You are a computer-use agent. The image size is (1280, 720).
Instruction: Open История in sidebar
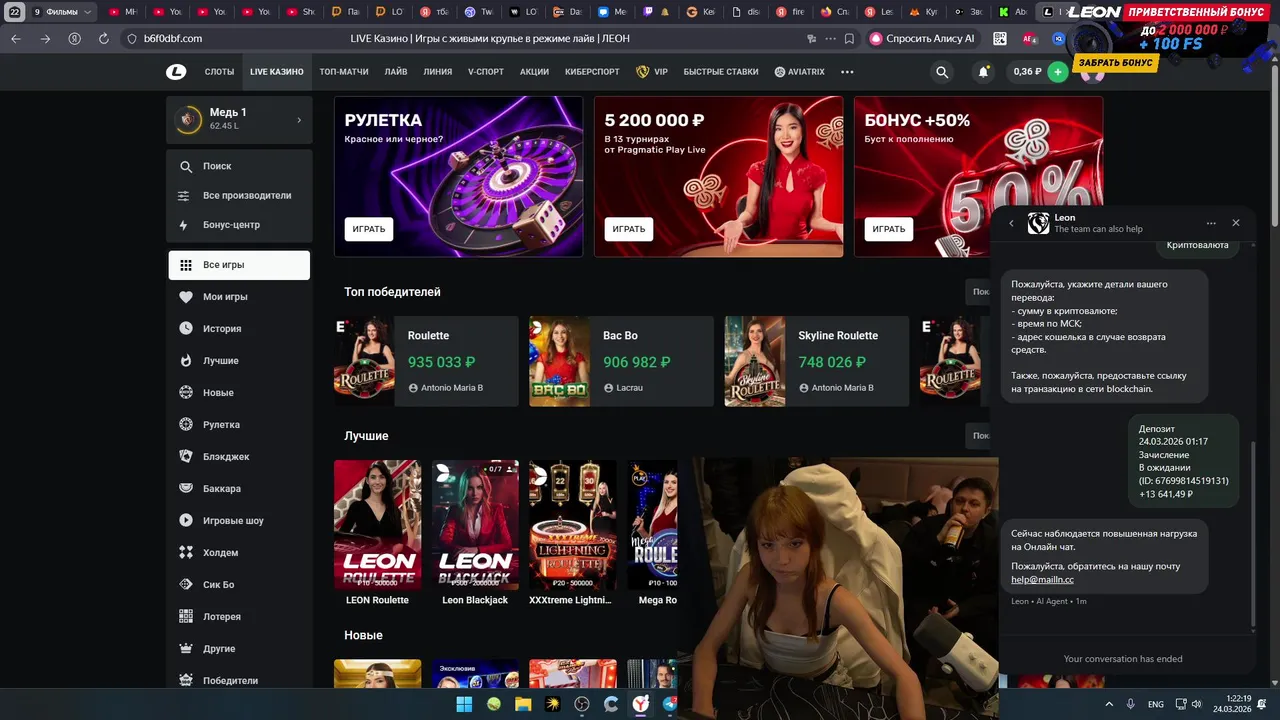pyautogui.click(x=239, y=329)
